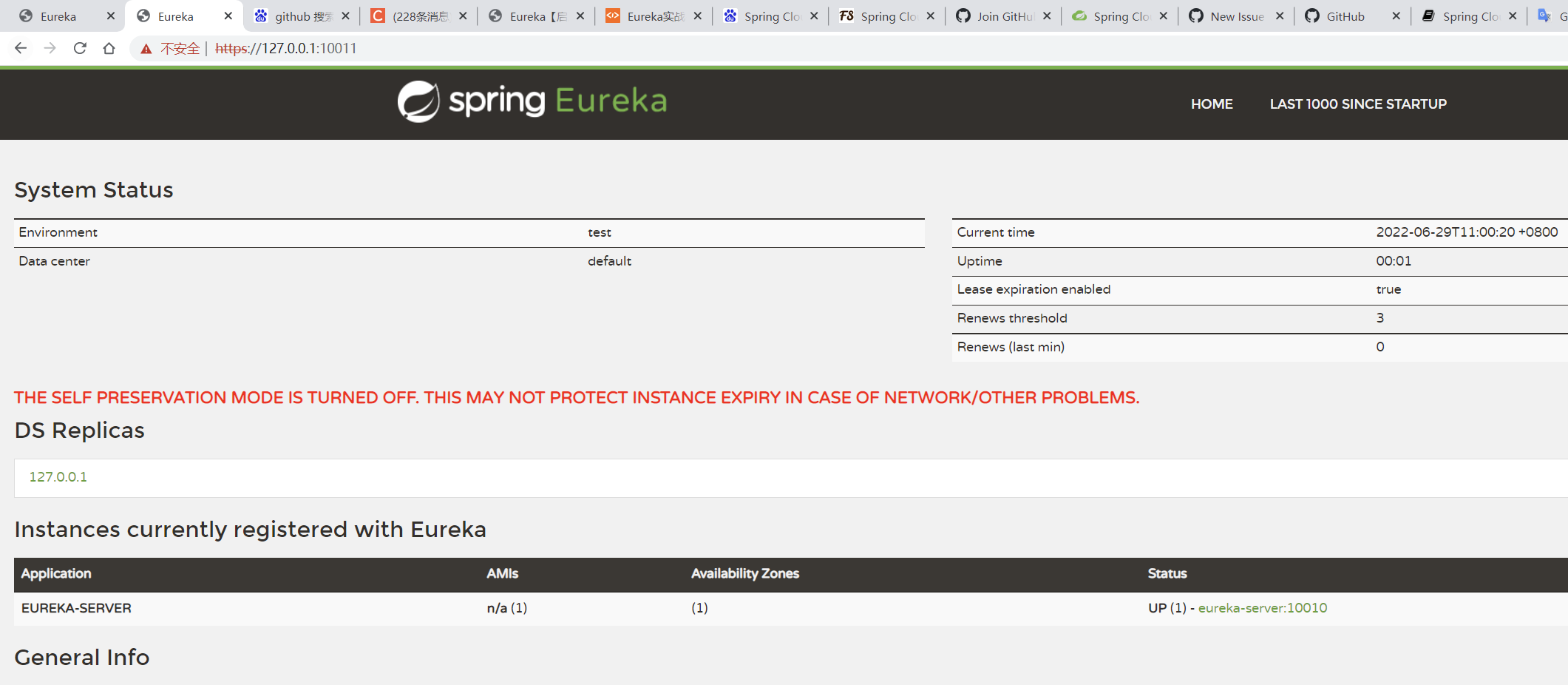Reload the page with the refresh icon
This screenshot has width=1568, height=685.
[80, 48]
